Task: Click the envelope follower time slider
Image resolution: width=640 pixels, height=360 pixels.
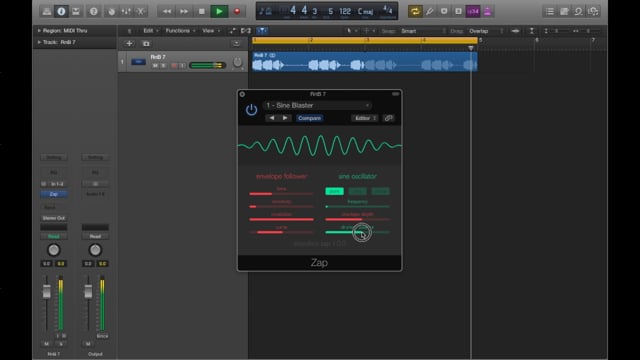Action: click(x=281, y=193)
